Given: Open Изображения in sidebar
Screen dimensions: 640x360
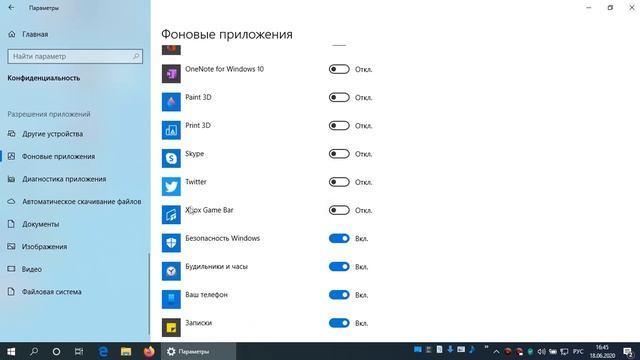Looking at the screenshot, I should pos(75,247).
